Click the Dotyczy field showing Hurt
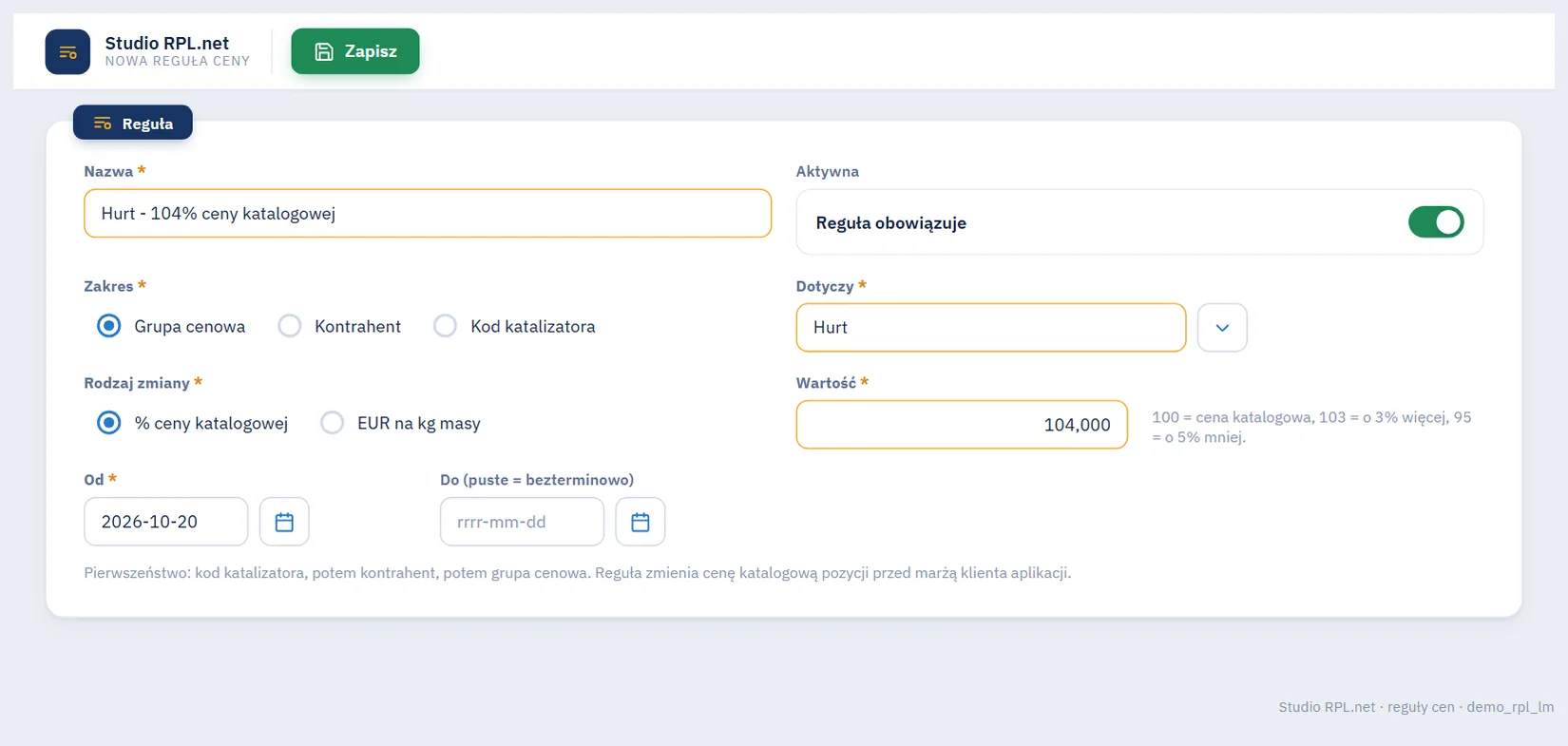The width and height of the screenshot is (1568, 746). pyautogui.click(x=991, y=327)
